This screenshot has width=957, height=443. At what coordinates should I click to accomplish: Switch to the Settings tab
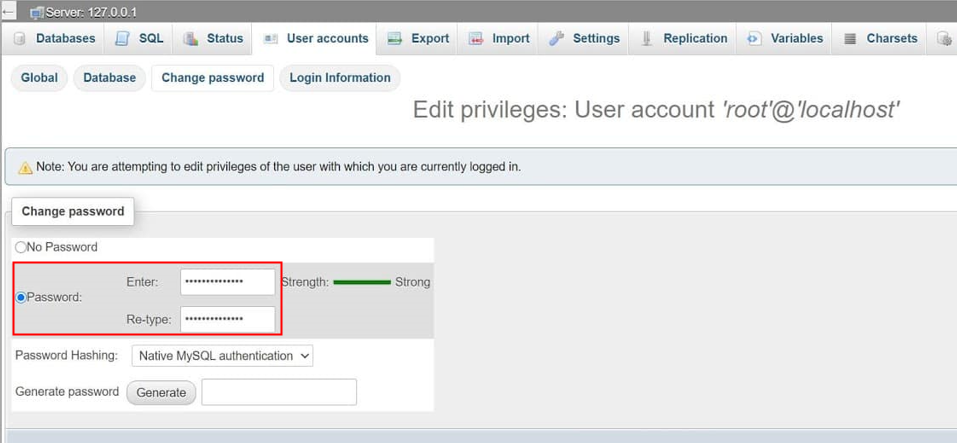pos(584,38)
